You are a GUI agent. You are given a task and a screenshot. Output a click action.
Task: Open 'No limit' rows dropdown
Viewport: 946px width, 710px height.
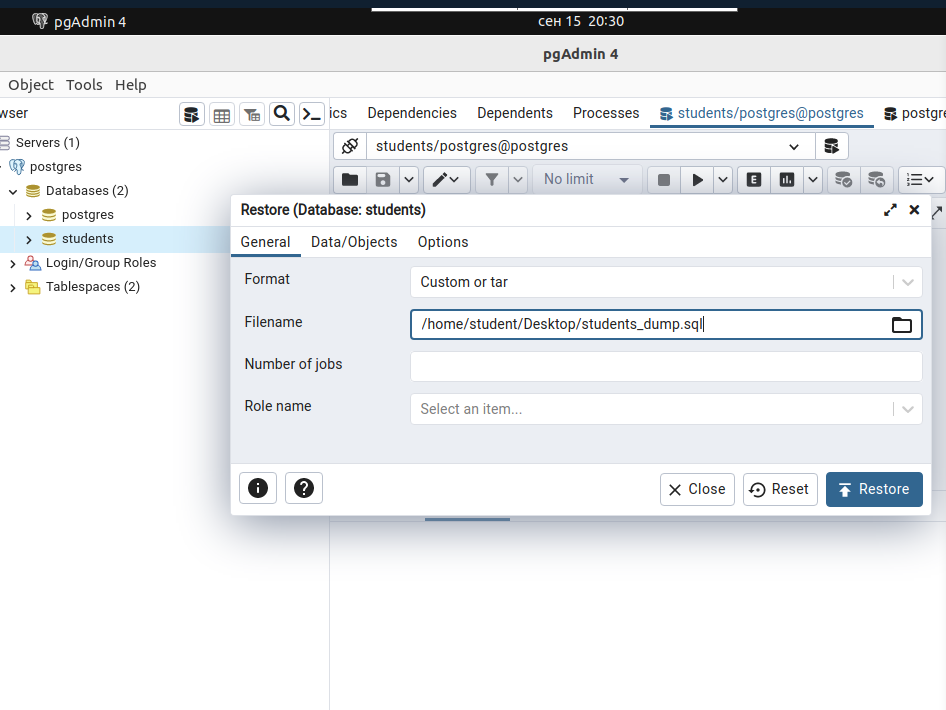pyautogui.click(x=587, y=180)
